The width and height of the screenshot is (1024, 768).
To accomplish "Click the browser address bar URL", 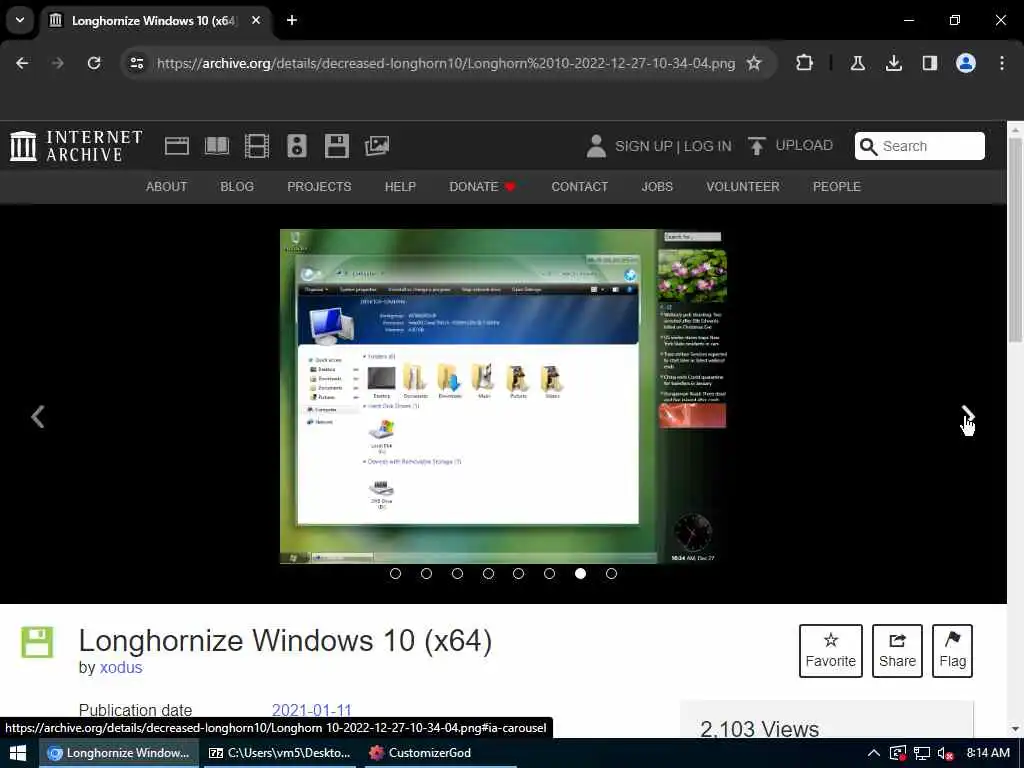I will pos(445,63).
